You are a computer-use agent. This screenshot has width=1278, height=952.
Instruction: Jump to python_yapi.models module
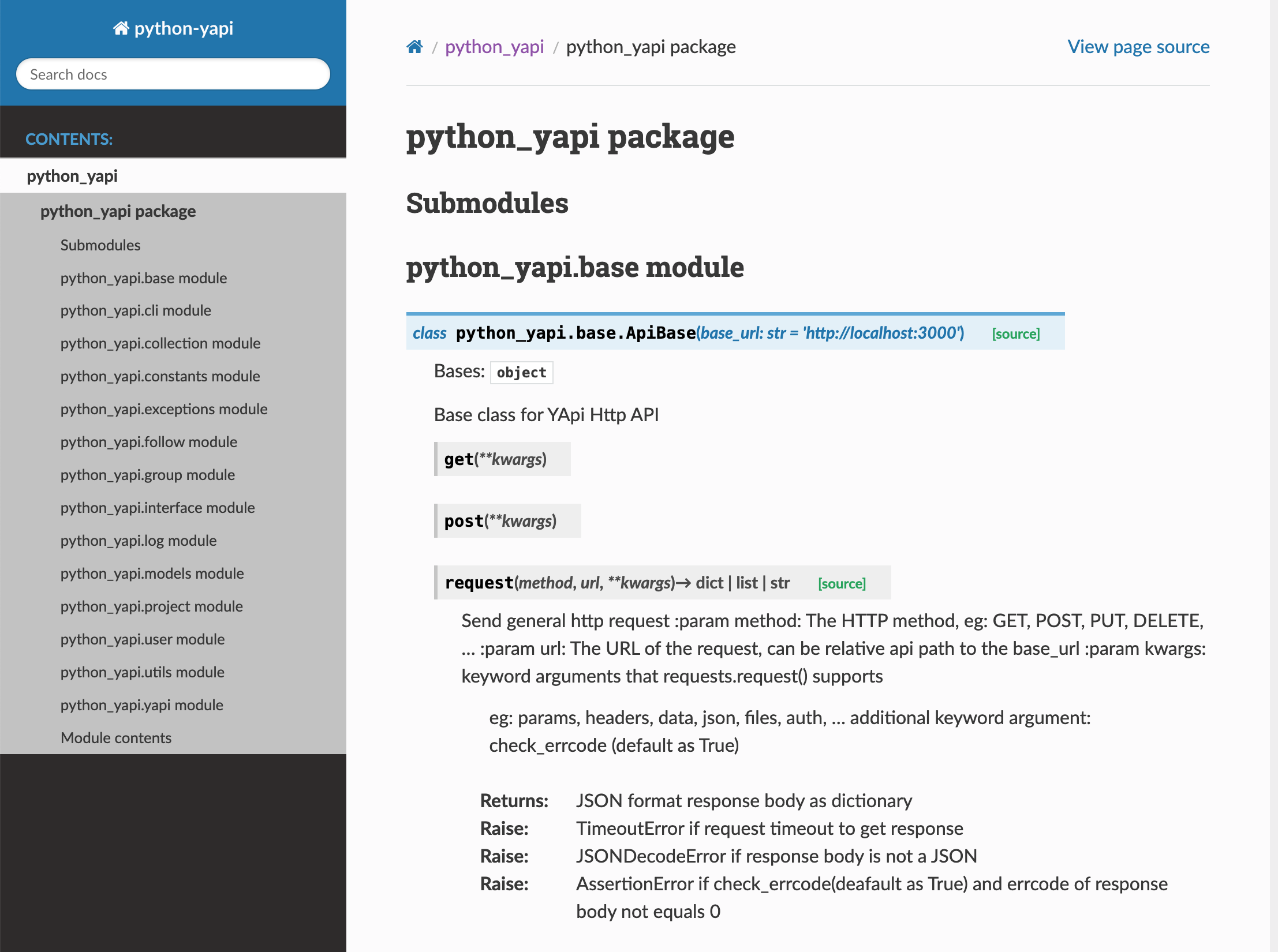(152, 574)
